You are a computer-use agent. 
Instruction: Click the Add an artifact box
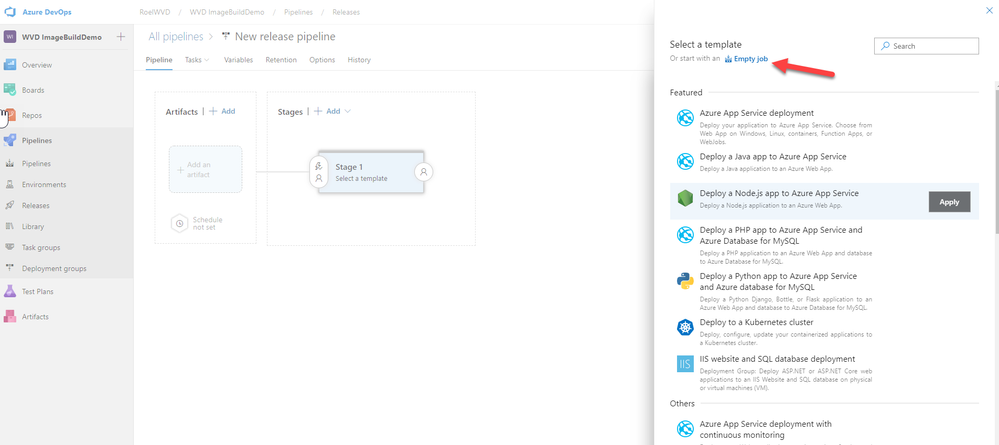205,170
